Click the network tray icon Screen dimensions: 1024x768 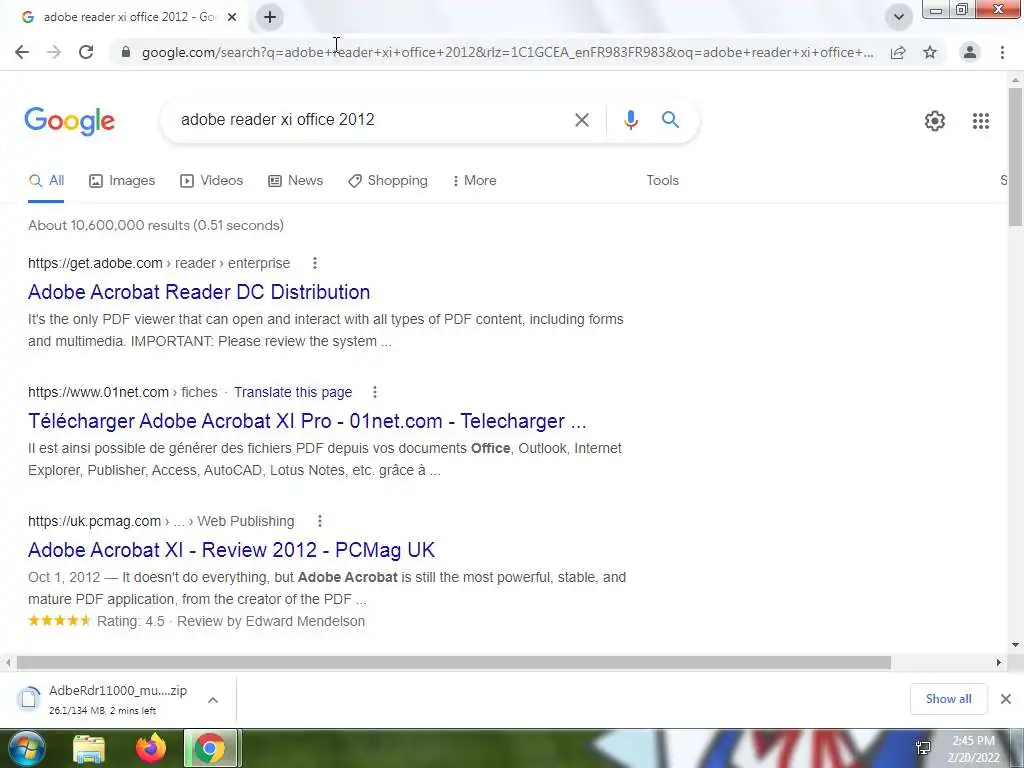click(x=923, y=748)
